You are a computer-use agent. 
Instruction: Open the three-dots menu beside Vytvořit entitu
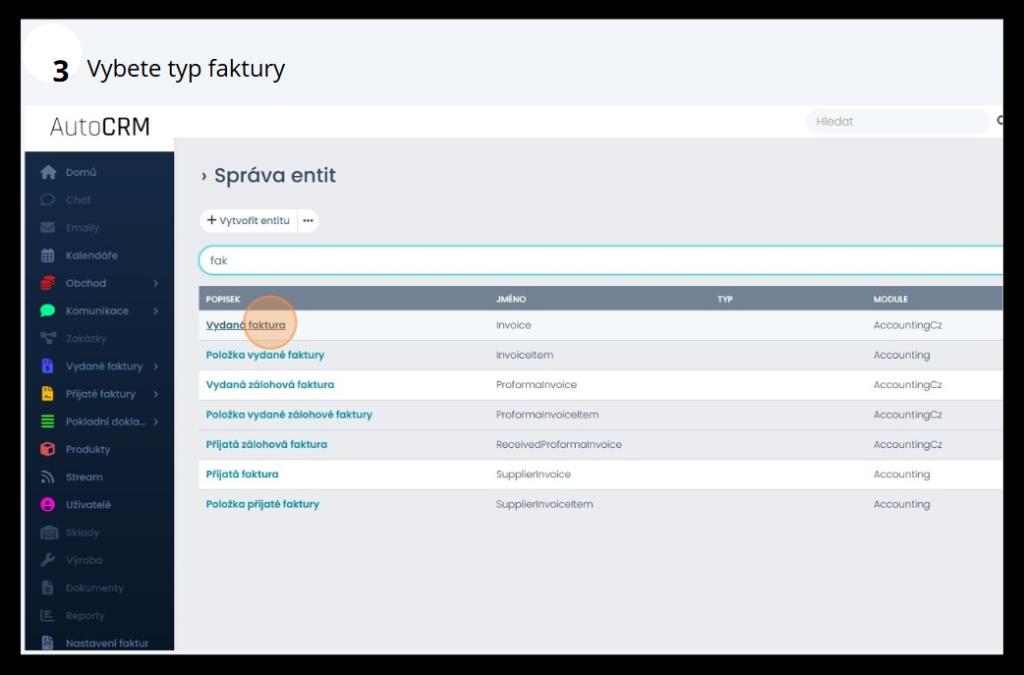[x=308, y=221]
